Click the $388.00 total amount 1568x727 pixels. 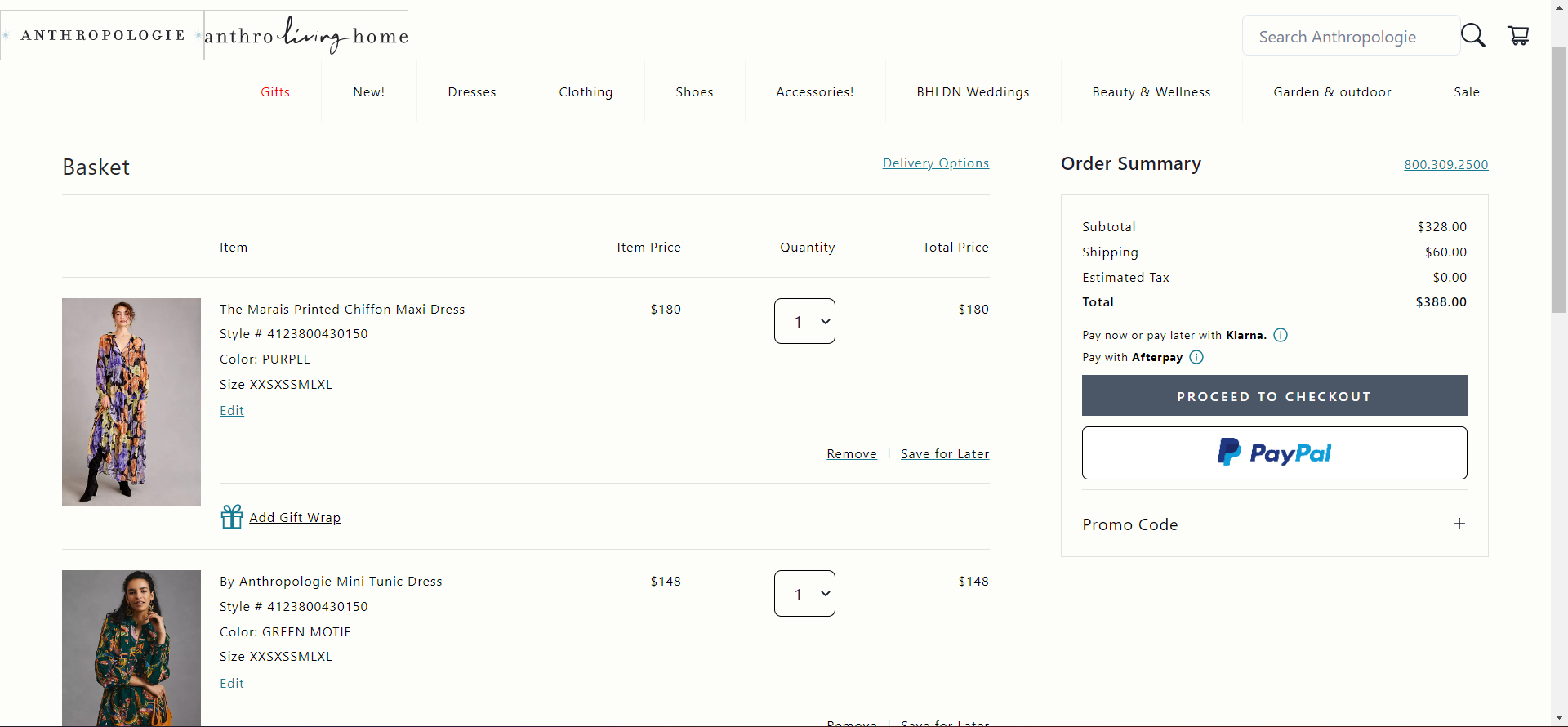(1441, 302)
